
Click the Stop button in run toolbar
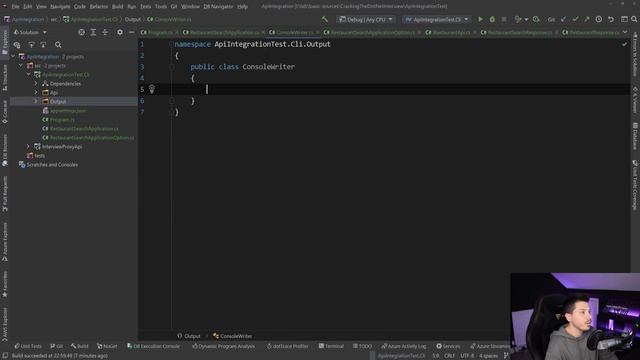pos(504,19)
